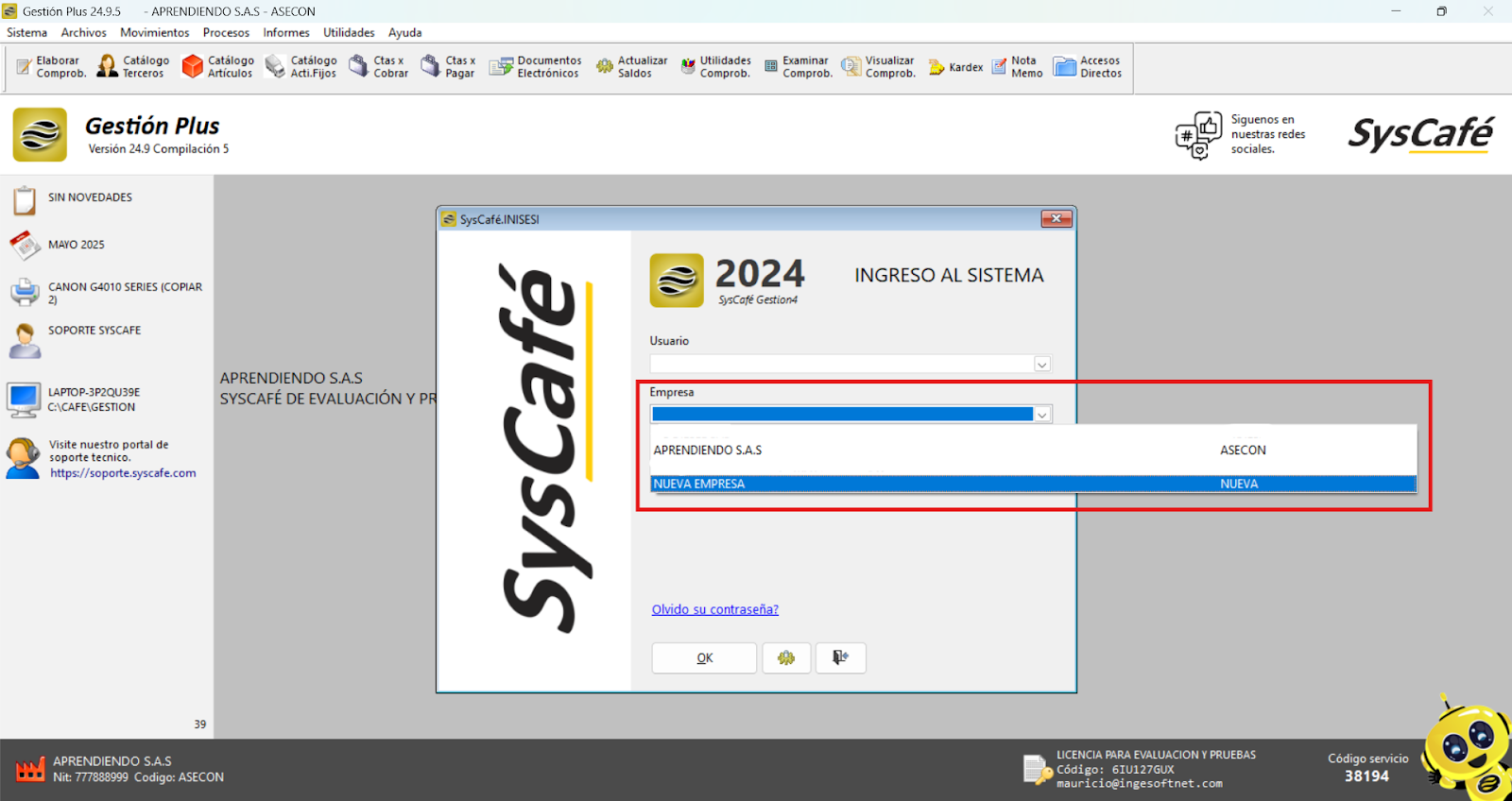The height and width of the screenshot is (801, 1512).
Task: Click the settings gear button beside OK
Action: 786,657
